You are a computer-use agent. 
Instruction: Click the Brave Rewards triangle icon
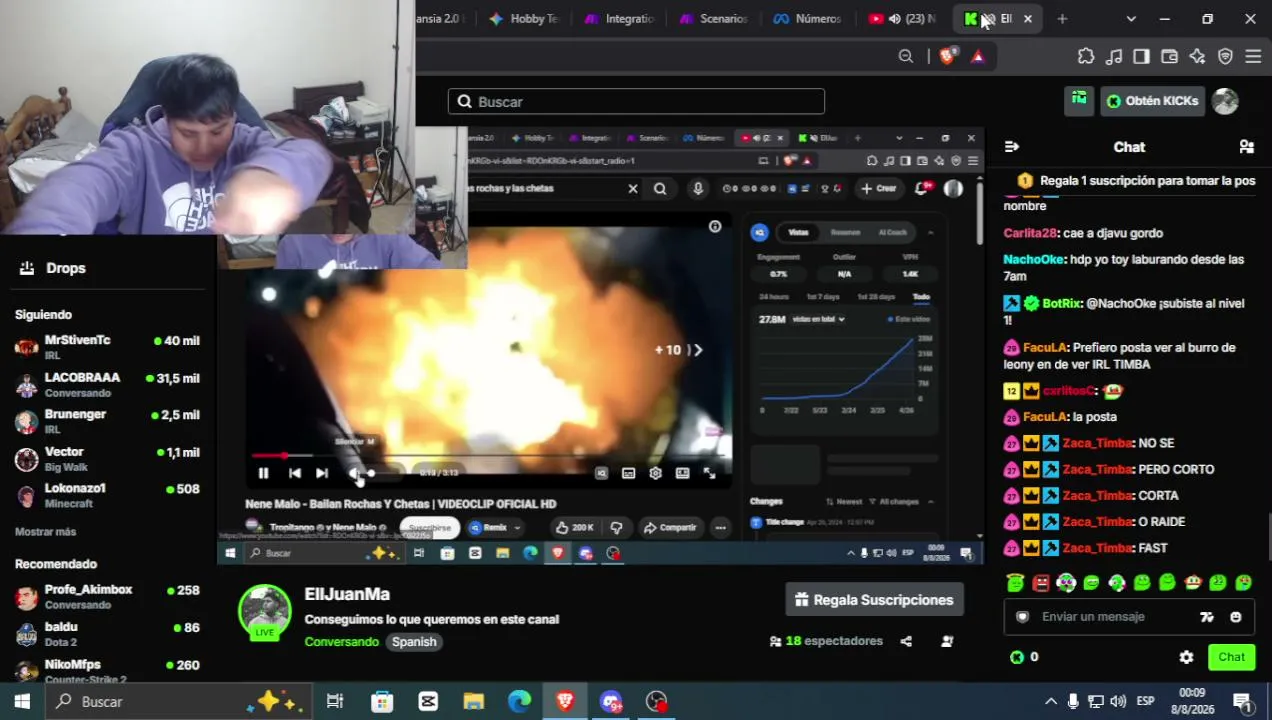(x=977, y=57)
